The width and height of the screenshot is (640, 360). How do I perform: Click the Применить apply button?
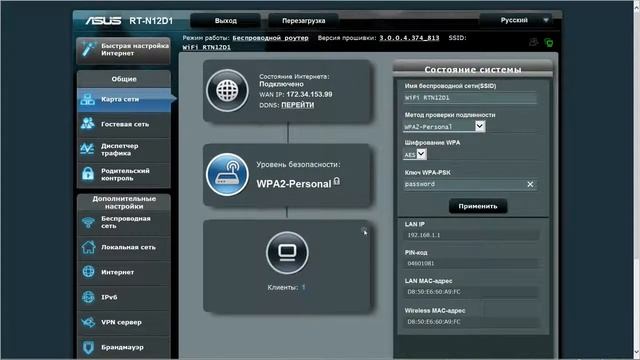478,206
